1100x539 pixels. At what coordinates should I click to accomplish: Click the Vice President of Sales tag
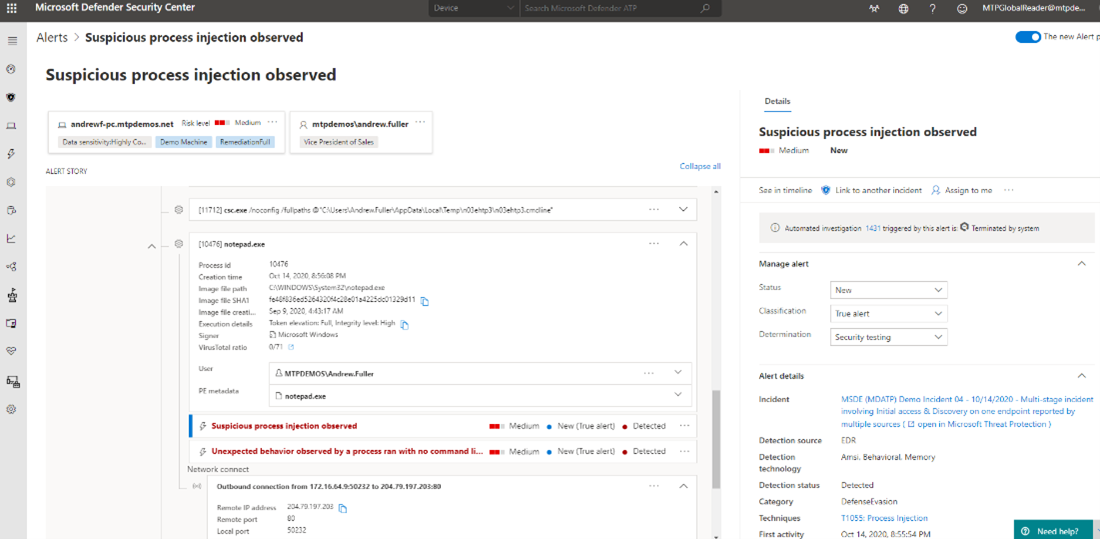(340, 142)
